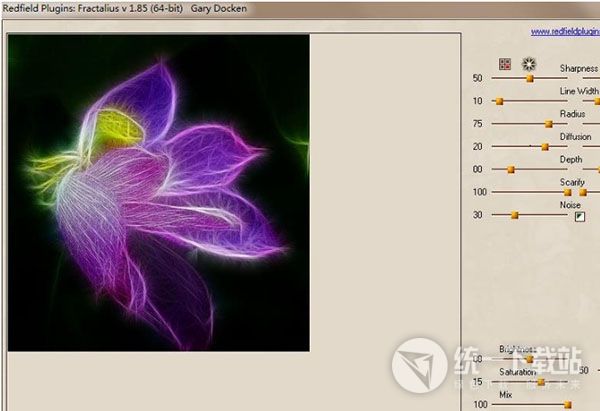Click the Radius slider handle
This screenshot has height=411, width=600.
click(548, 124)
